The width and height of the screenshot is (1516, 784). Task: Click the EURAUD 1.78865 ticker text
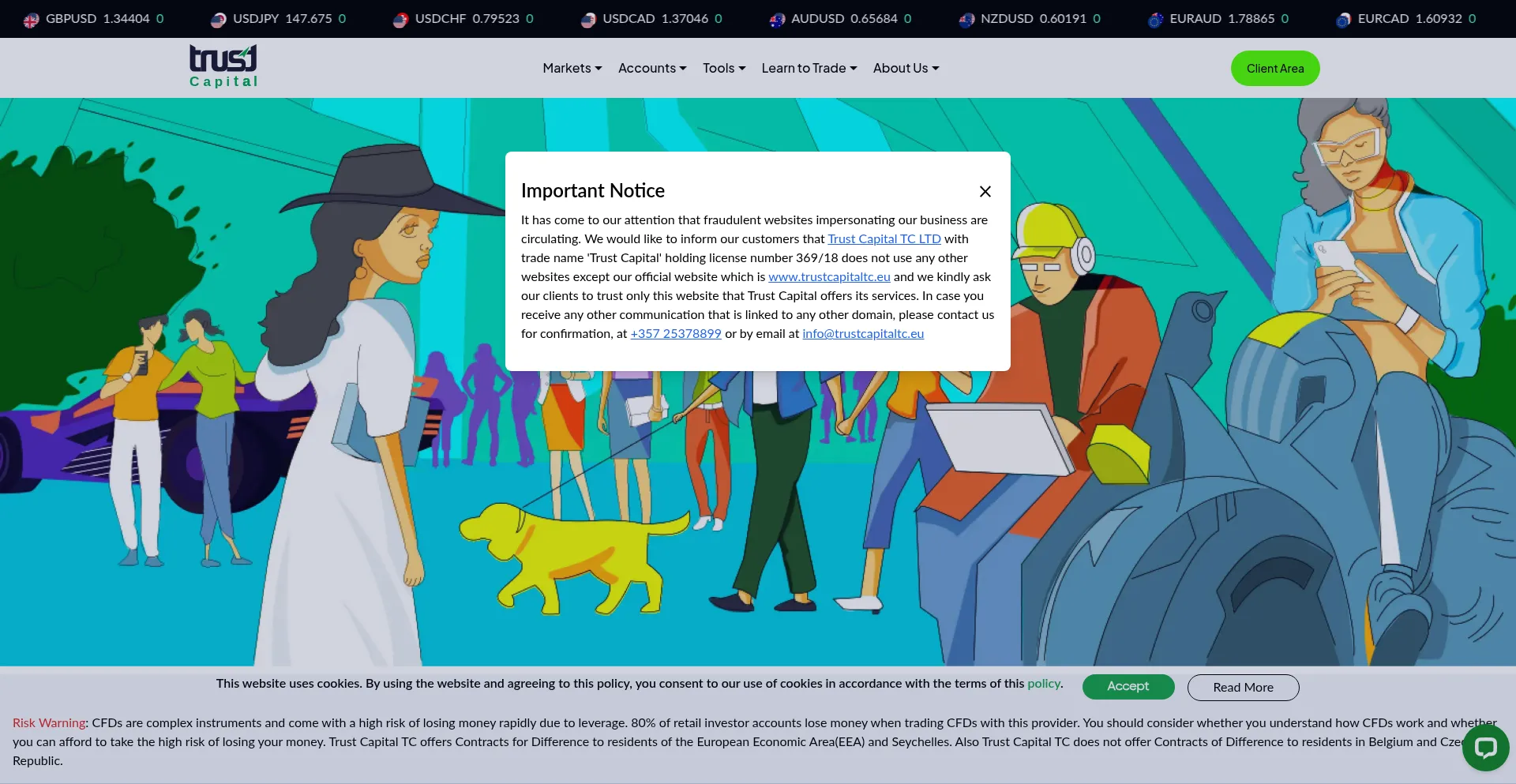click(1222, 18)
